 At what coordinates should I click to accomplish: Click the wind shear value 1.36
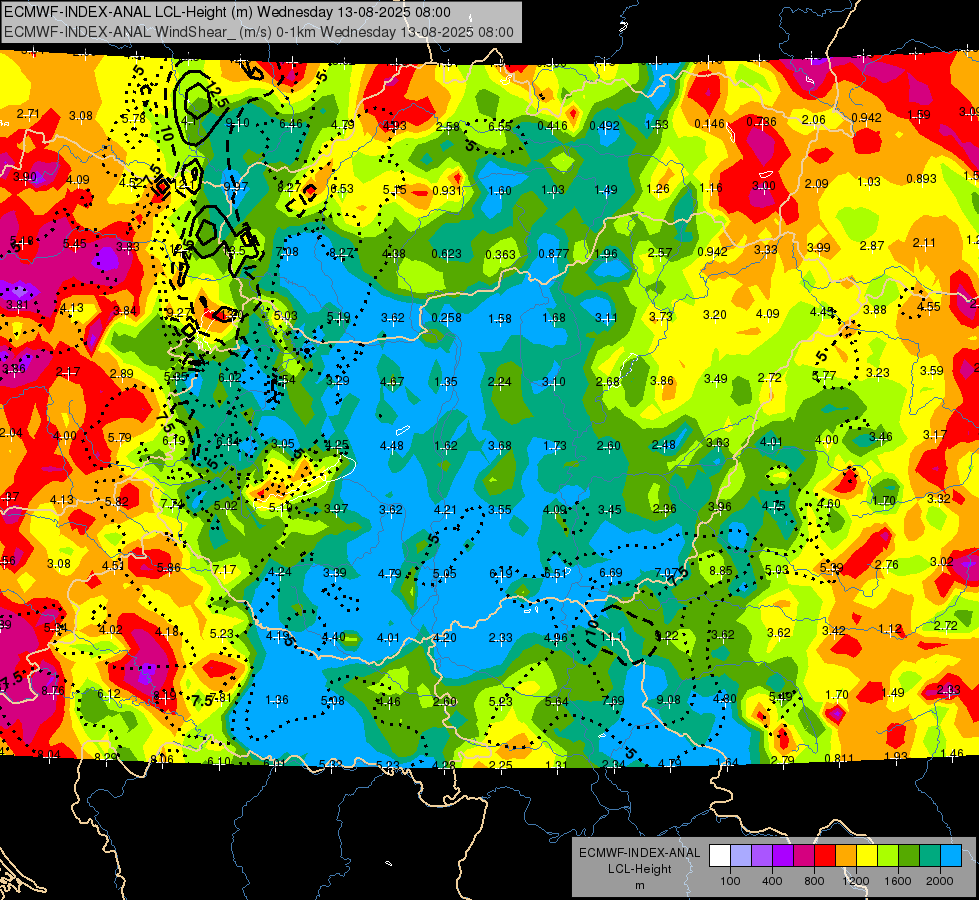(x=277, y=700)
